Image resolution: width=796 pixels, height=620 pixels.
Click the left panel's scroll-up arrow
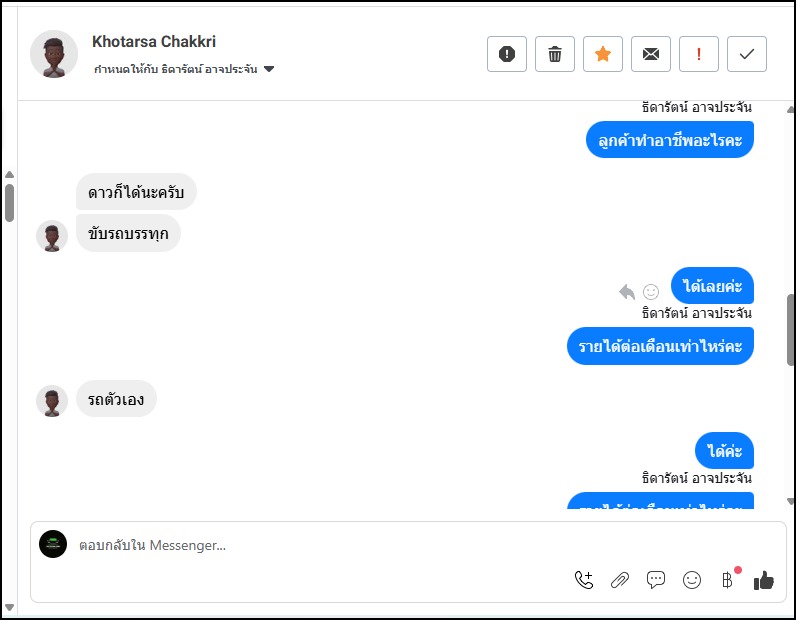(9, 175)
